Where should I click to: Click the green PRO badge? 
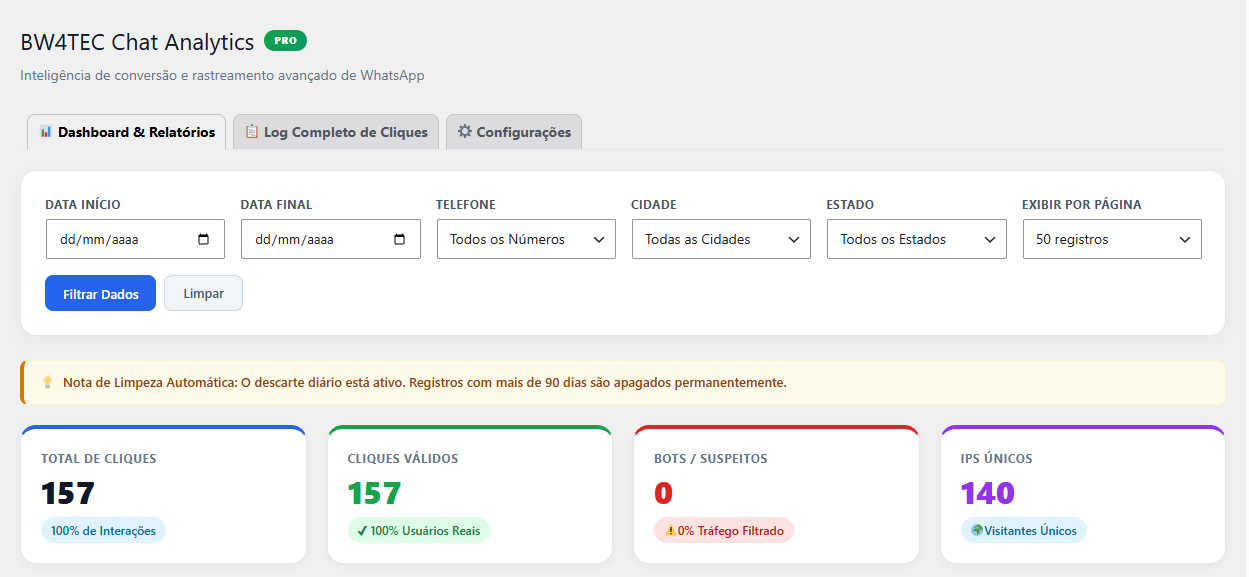[285, 41]
